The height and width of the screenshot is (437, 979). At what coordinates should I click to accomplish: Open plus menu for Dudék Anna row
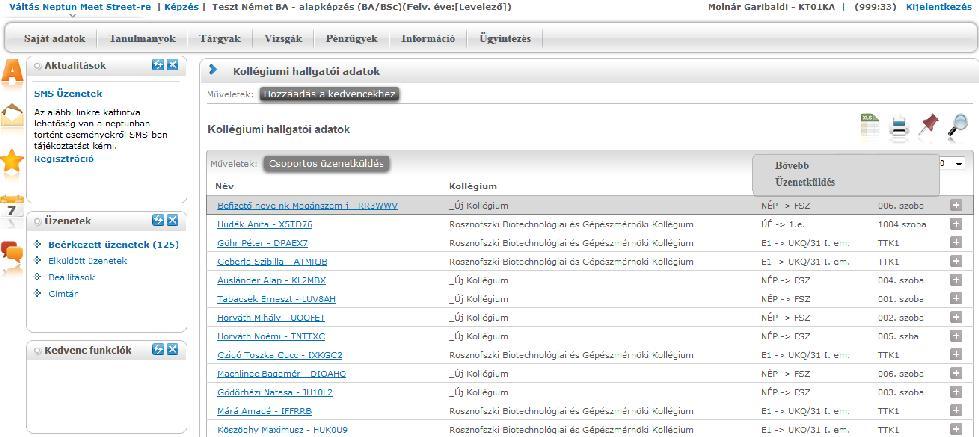(x=955, y=224)
